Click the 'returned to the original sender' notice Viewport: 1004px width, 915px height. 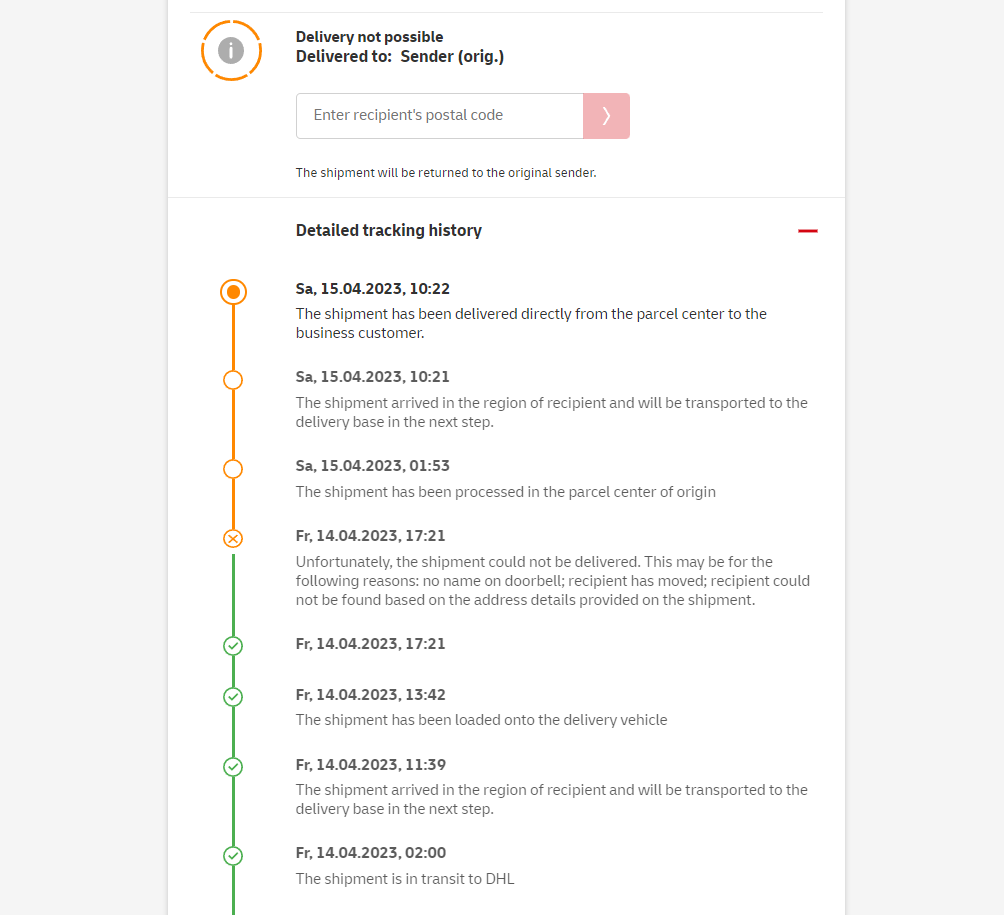tap(445, 173)
